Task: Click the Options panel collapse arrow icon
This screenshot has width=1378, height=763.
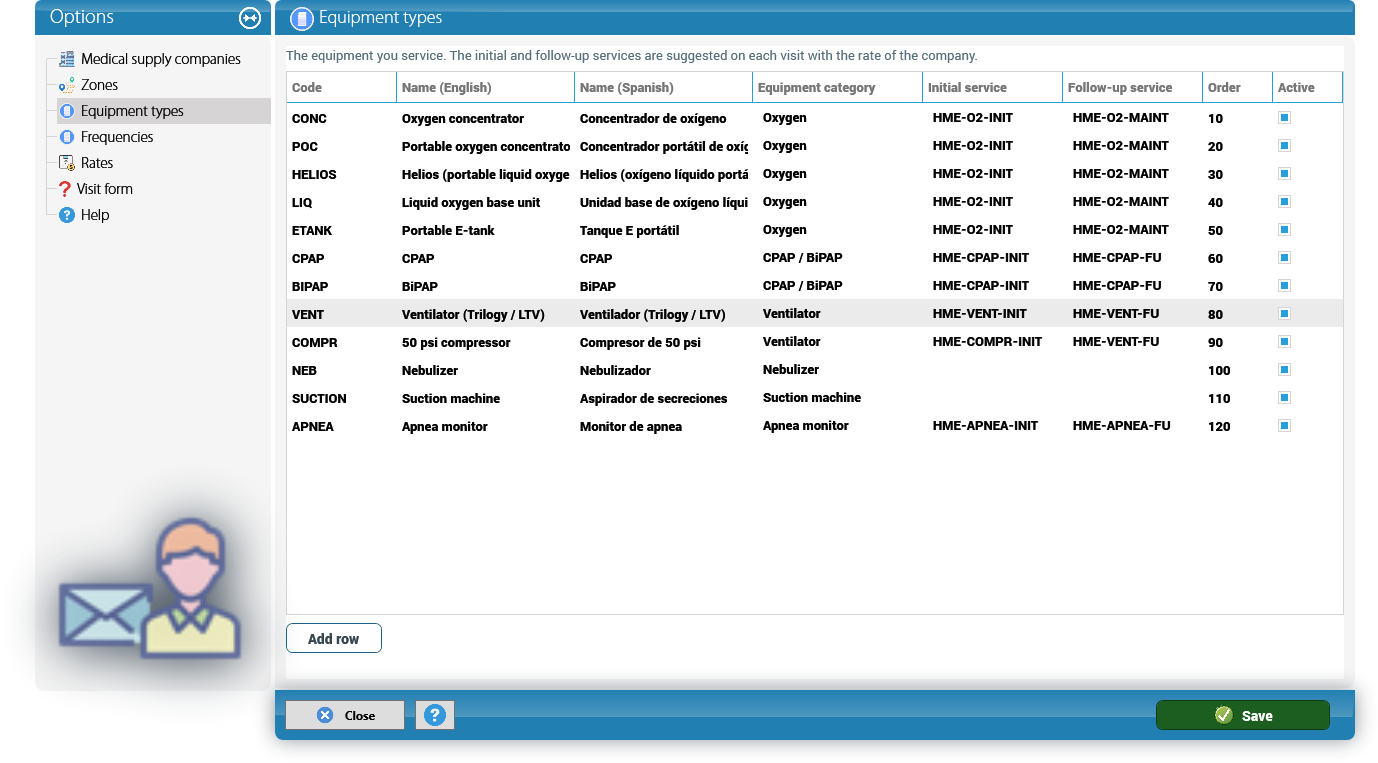Action: pos(249,18)
